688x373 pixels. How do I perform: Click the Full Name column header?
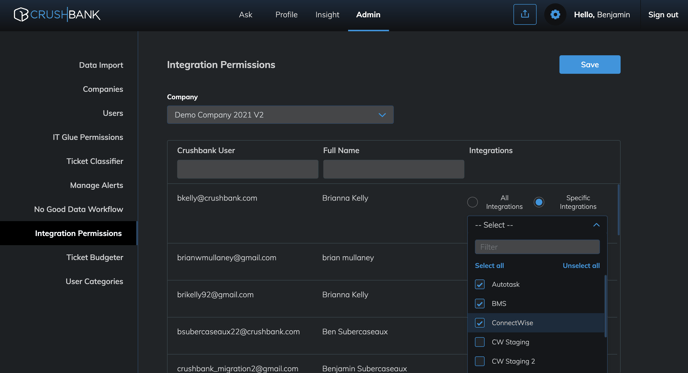341,151
